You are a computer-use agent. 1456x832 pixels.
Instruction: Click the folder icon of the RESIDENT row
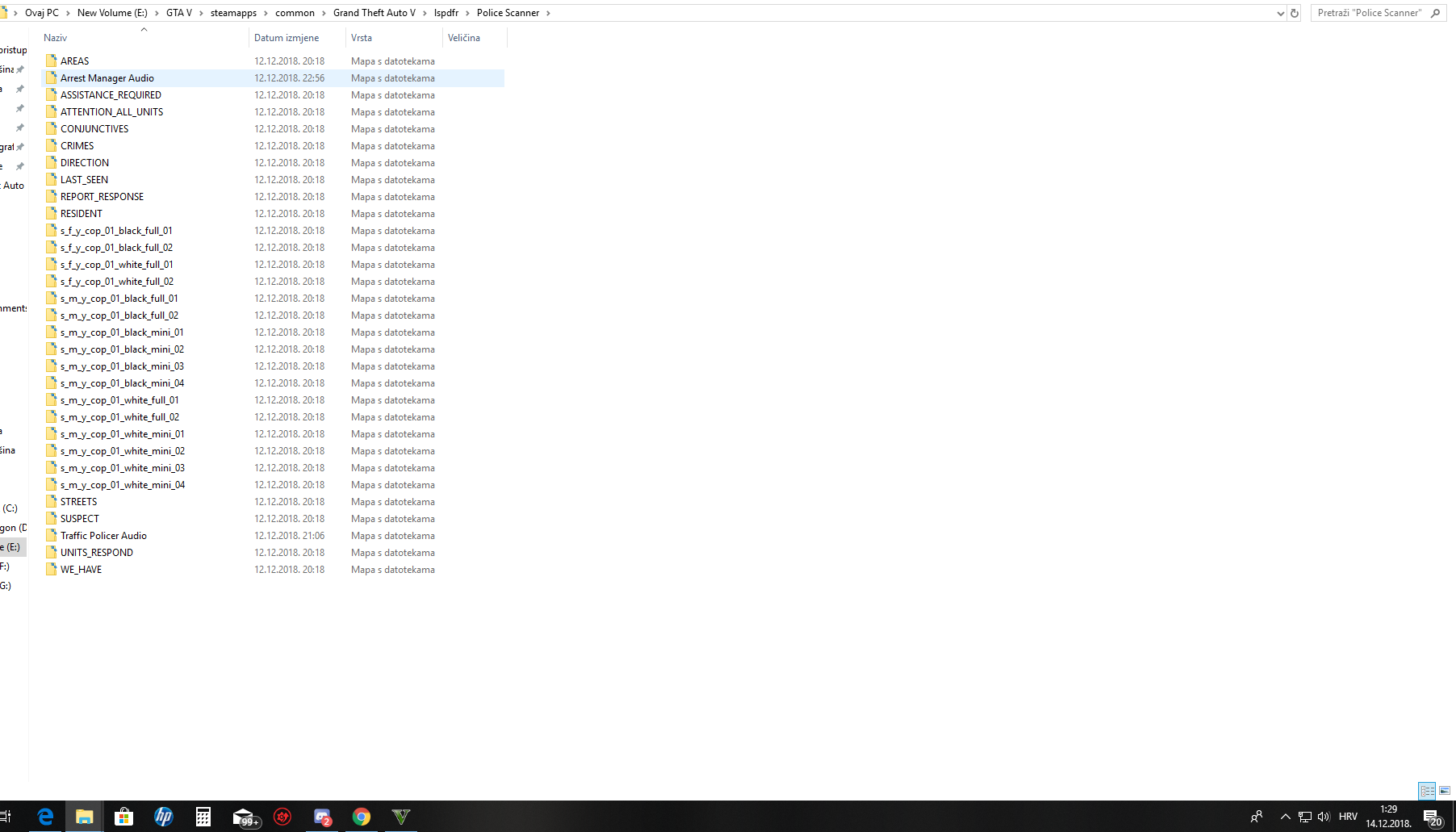(x=52, y=213)
